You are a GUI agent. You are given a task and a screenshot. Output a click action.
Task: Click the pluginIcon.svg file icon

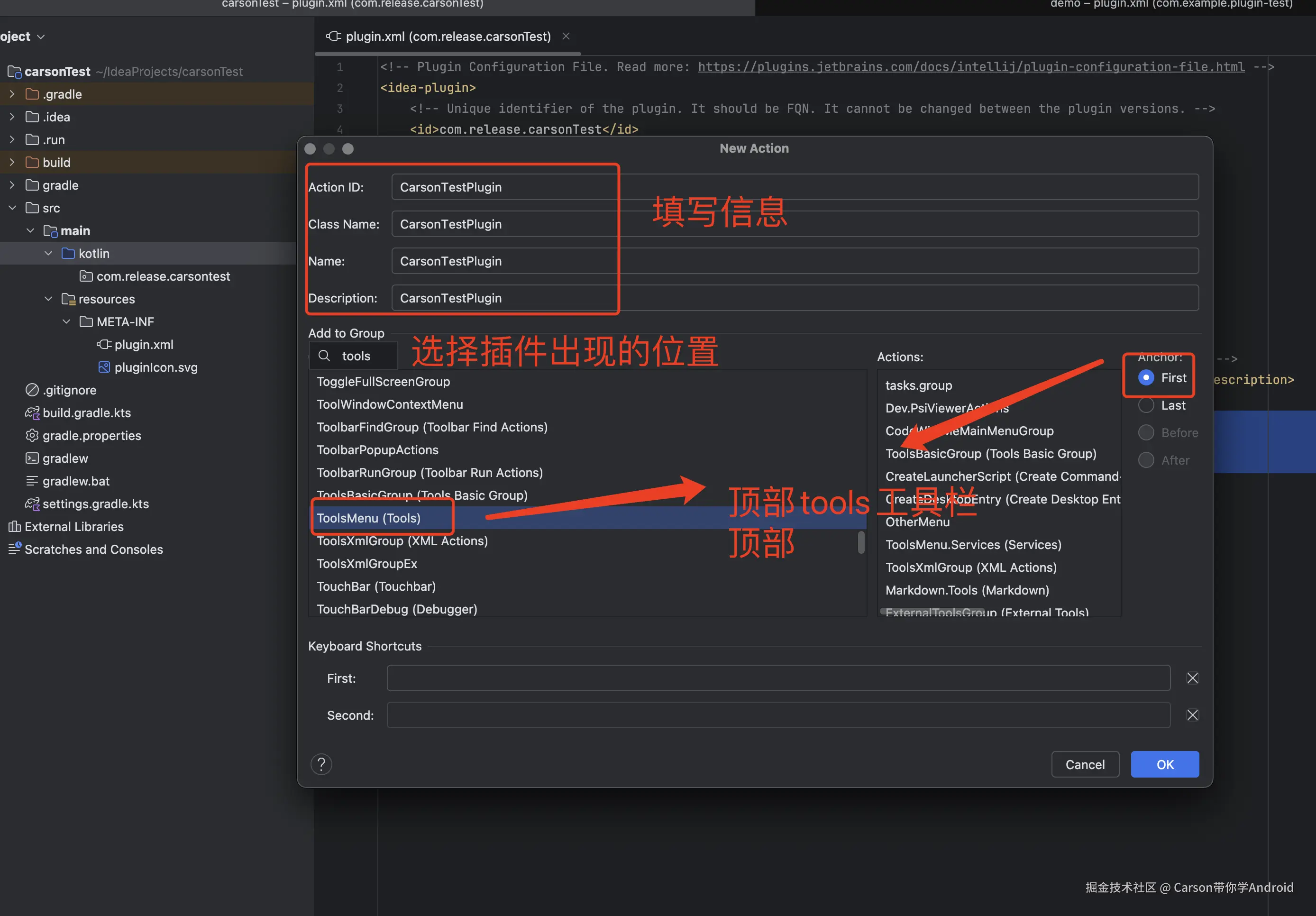104,367
